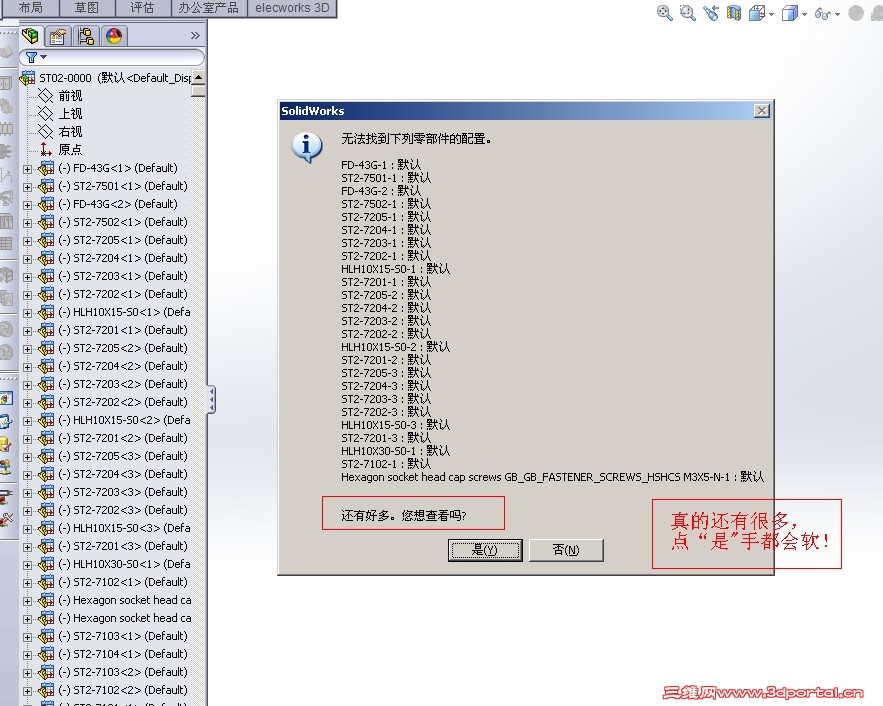Click the 无法找到下列零部件的配置 message text
This screenshot has width=883, height=706.
(x=416, y=138)
